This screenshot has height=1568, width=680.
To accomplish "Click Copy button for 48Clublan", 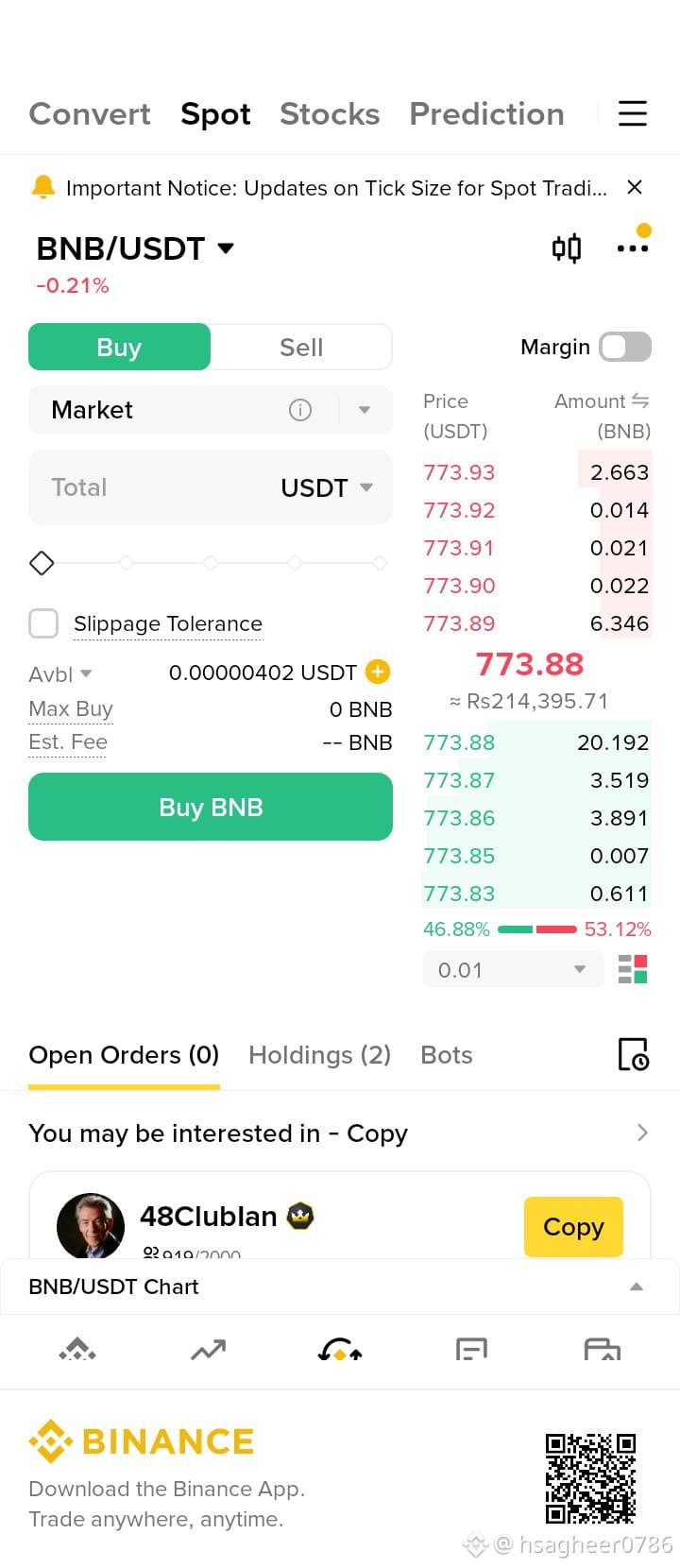I will click(573, 1226).
